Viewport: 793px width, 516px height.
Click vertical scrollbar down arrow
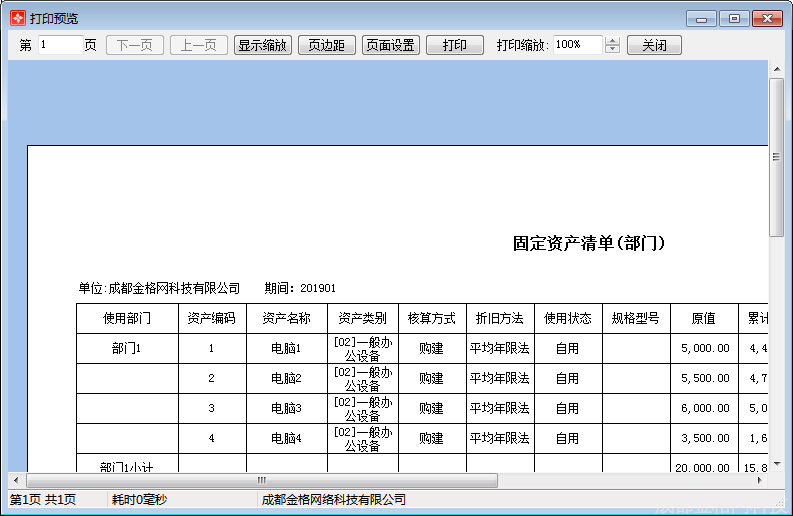pyautogui.click(x=776, y=465)
